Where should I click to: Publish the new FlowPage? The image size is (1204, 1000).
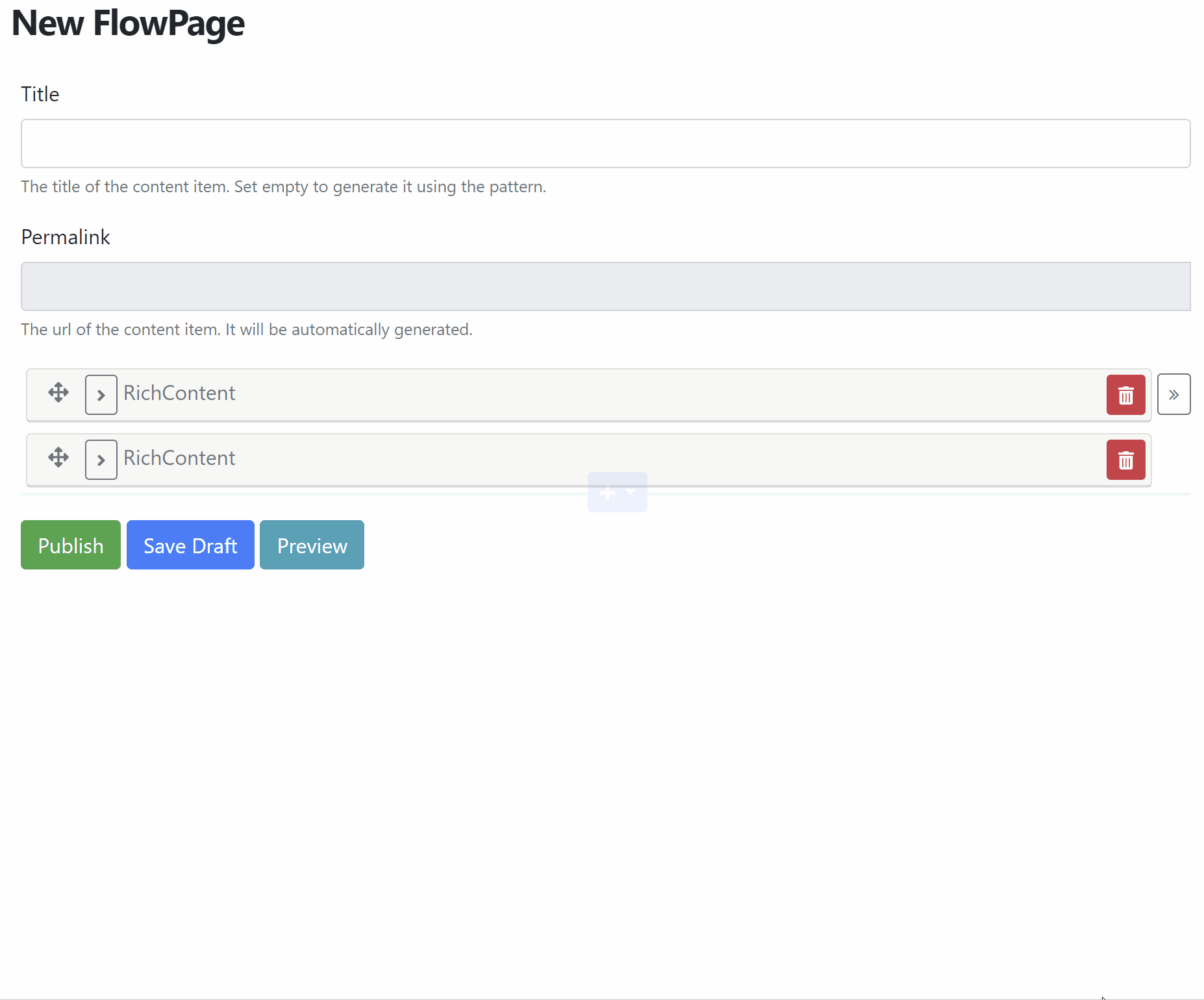[70, 545]
